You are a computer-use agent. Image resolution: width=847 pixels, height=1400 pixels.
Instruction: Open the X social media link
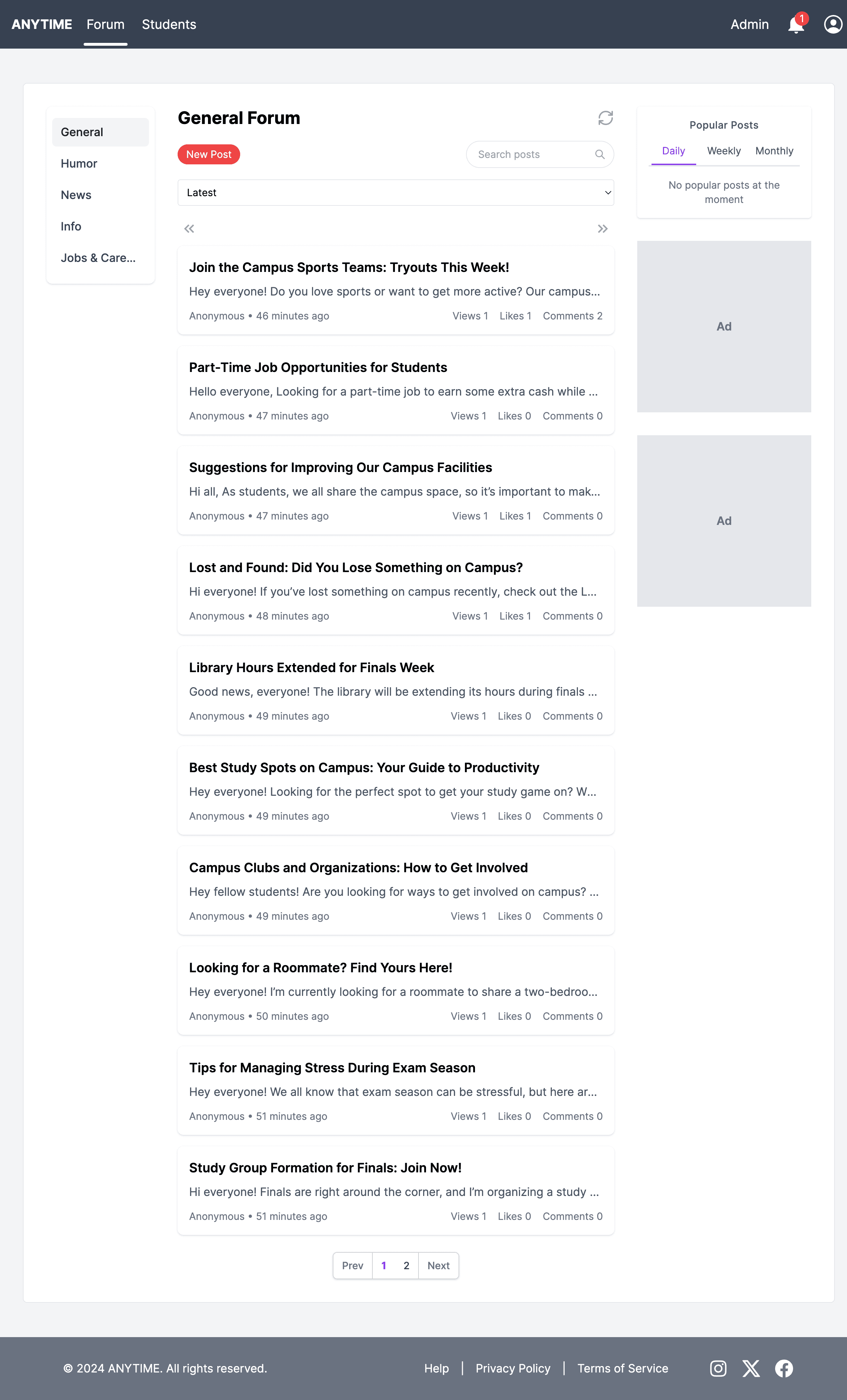(x=751, y=1368)
